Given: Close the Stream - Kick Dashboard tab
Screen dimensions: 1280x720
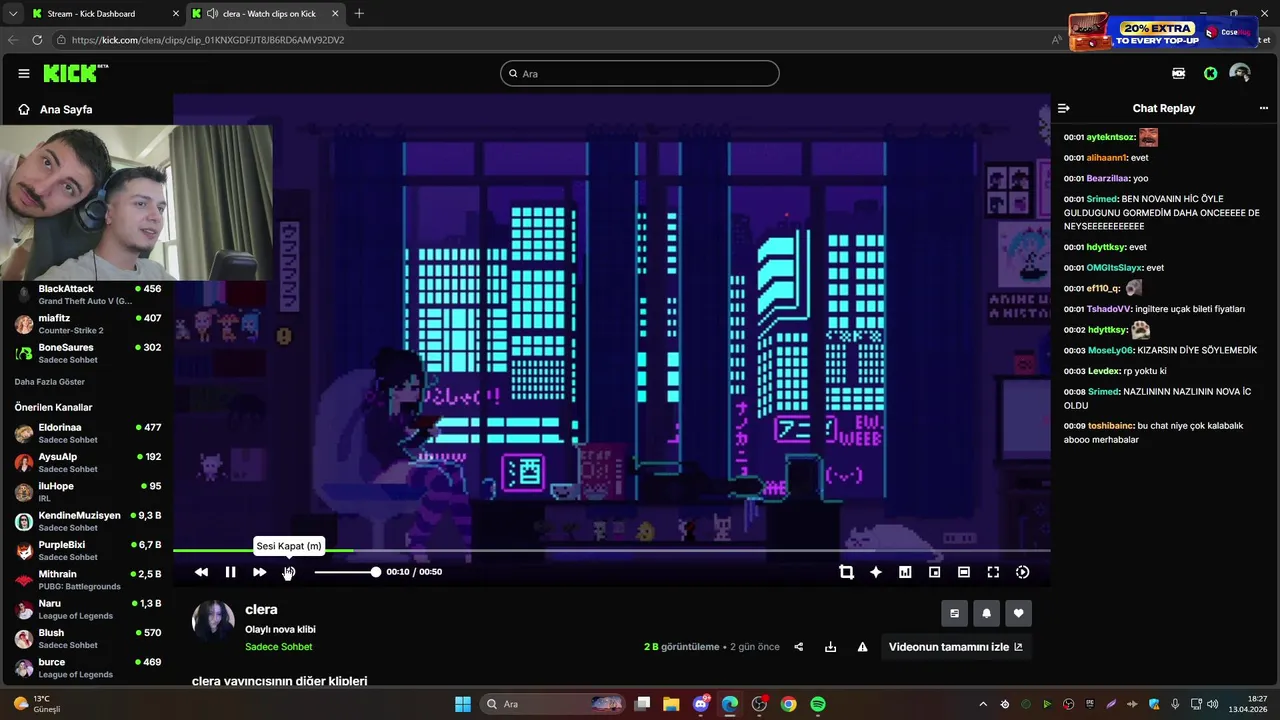Looking at the screenshot, I should pos(176,14).
